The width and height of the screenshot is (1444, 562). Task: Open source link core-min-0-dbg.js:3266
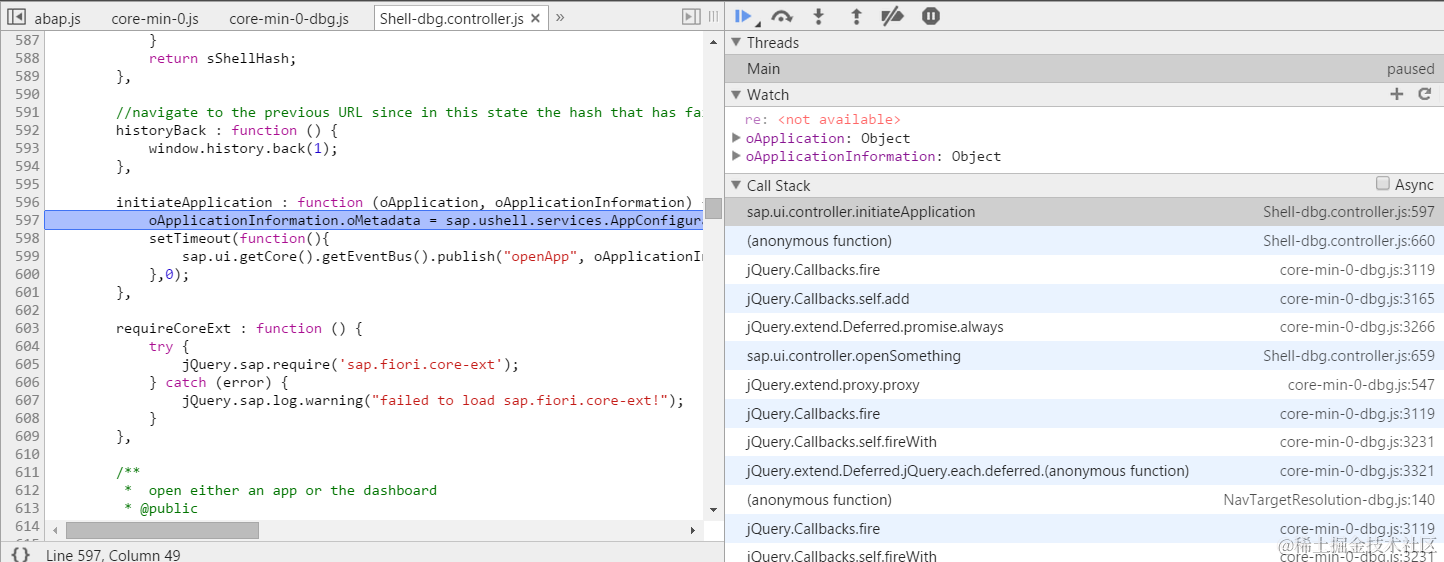pyautogui.click(x=1357, y=327)
